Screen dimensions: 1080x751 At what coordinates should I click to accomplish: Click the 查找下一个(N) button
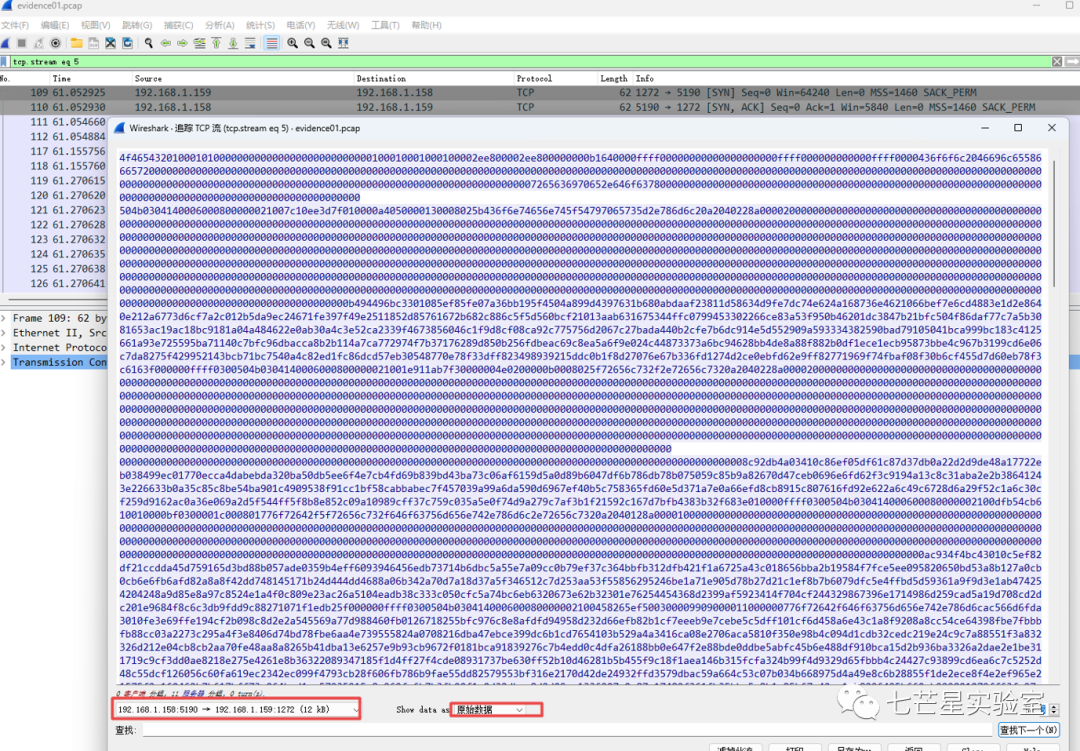coord(1028,730)
